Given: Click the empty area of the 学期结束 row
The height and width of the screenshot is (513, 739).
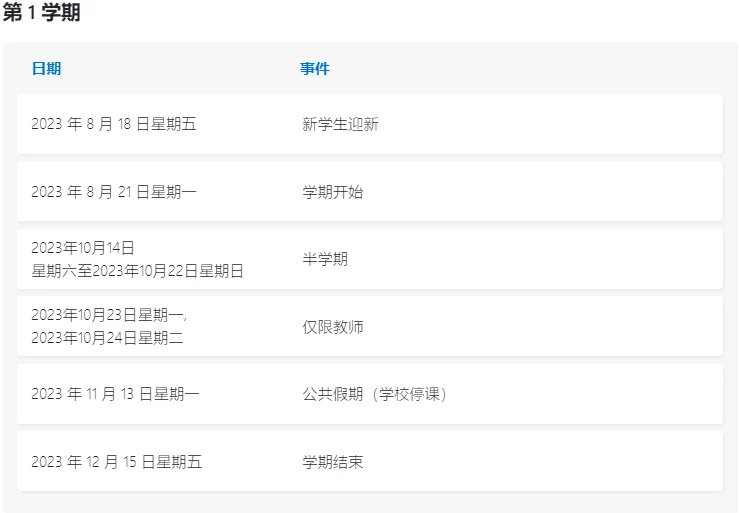Looking at the screenshot, I should (542, 461).
